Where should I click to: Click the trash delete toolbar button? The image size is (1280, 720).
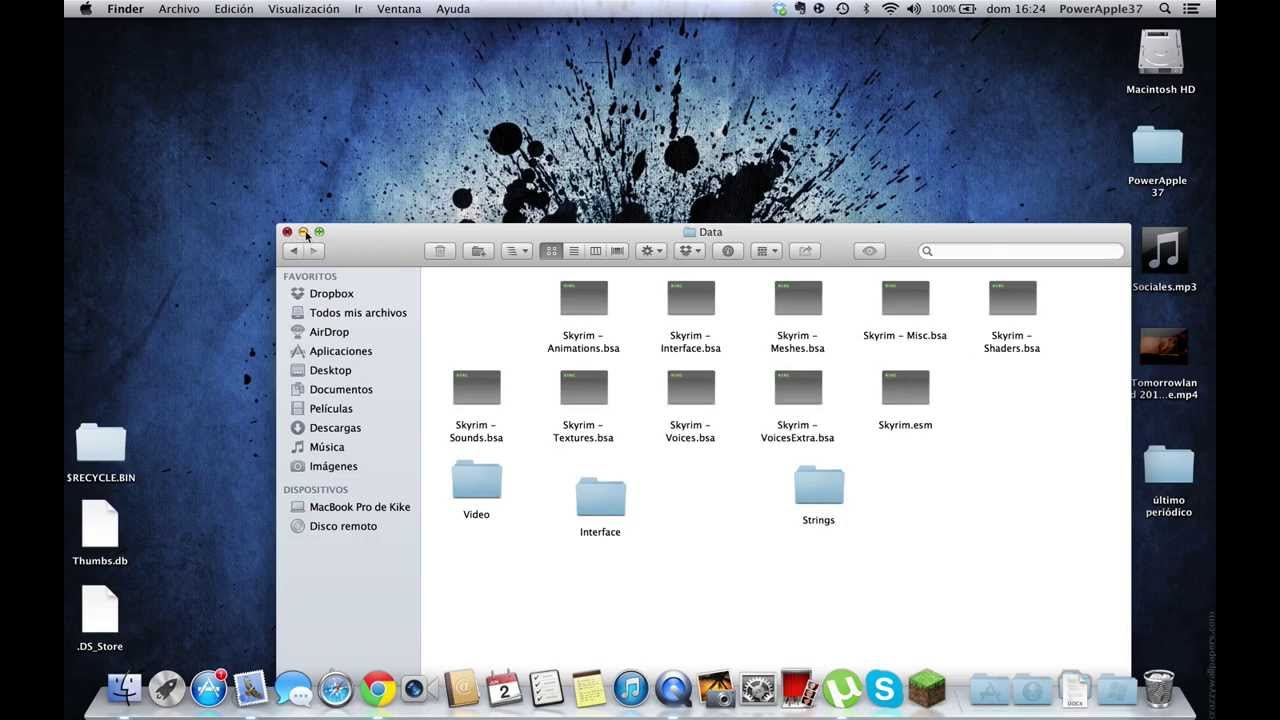(439, 251)
